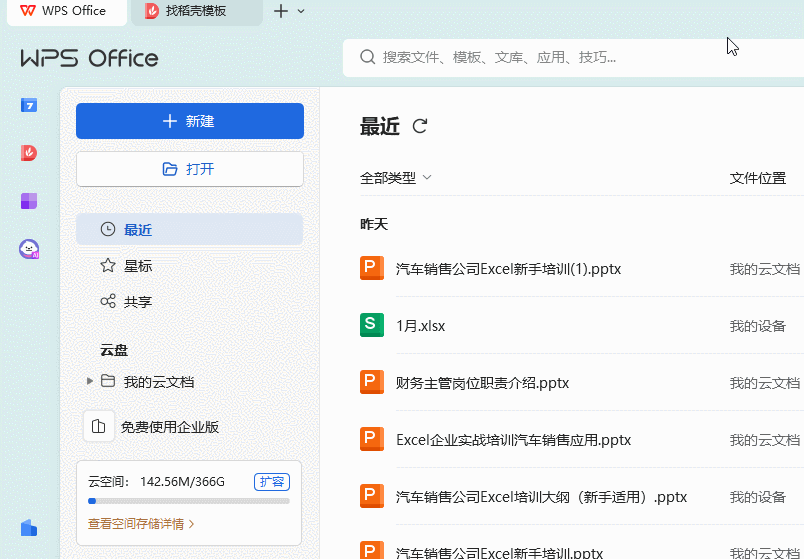Click the spreadsheet icon of 1月.xlsx
Viewport: 804px width, 559px height.
point(372,325)
